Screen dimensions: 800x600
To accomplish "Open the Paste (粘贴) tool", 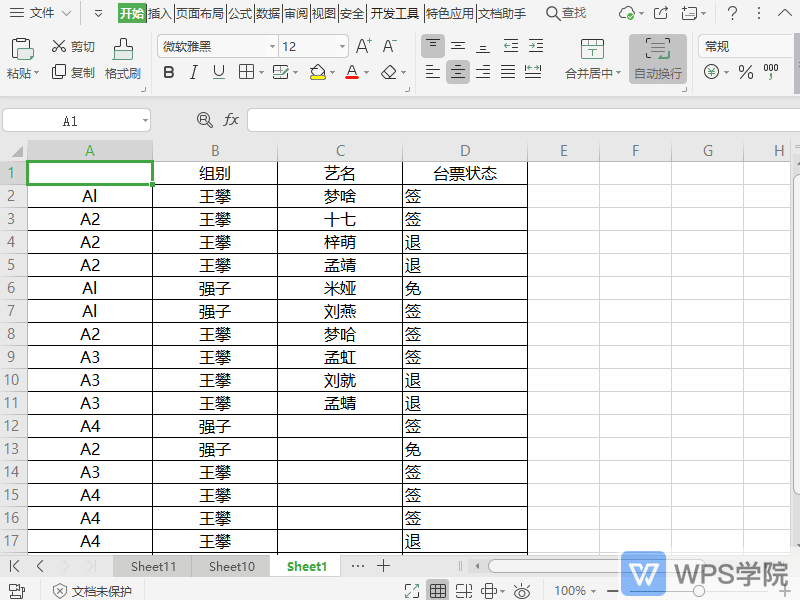I will pos(21,60).
